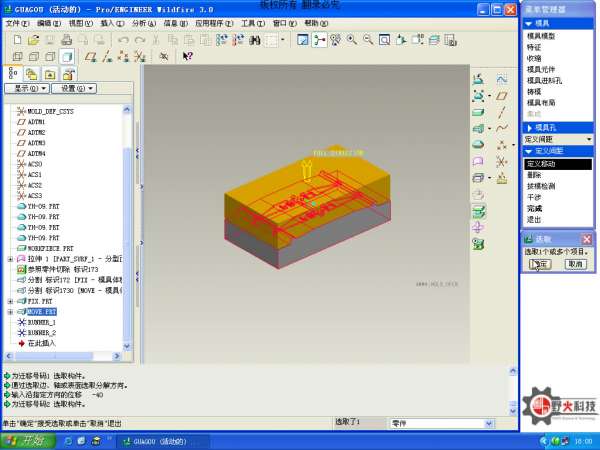Toggle datum planes display icon
600x450 pixels.
point(90,57)
